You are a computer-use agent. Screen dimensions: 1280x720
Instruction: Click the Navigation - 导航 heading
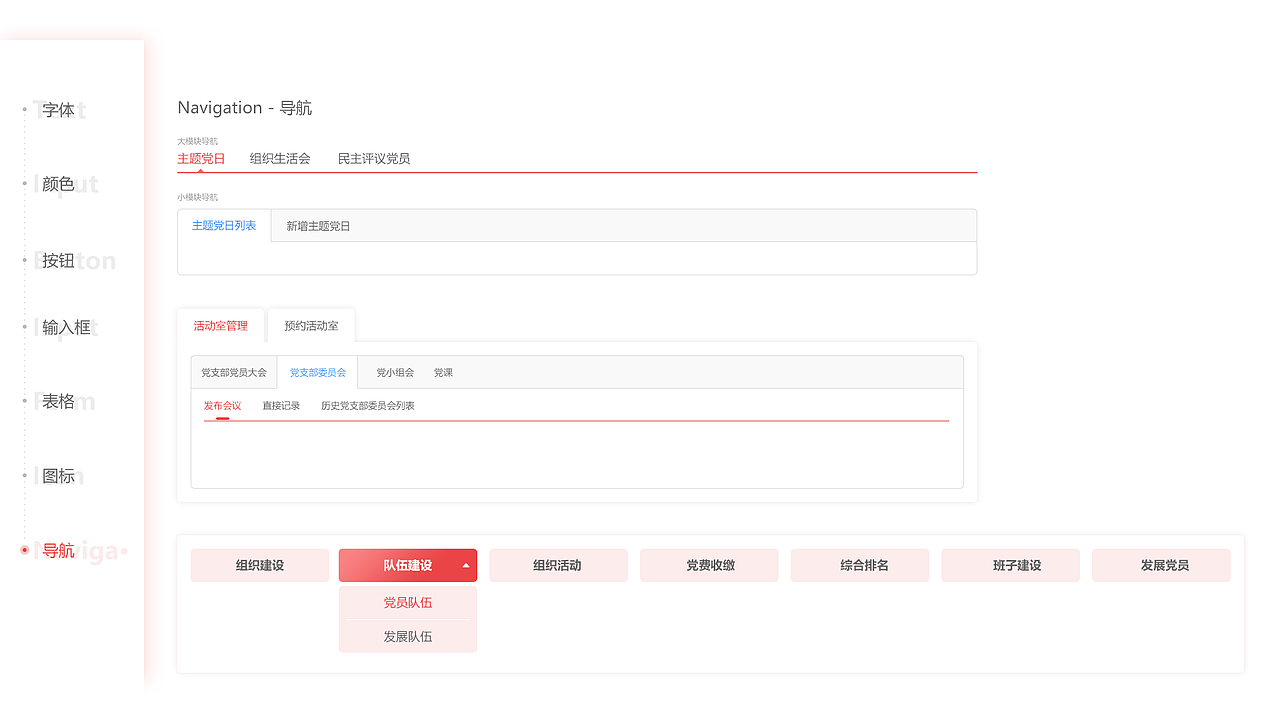[245, 108]
